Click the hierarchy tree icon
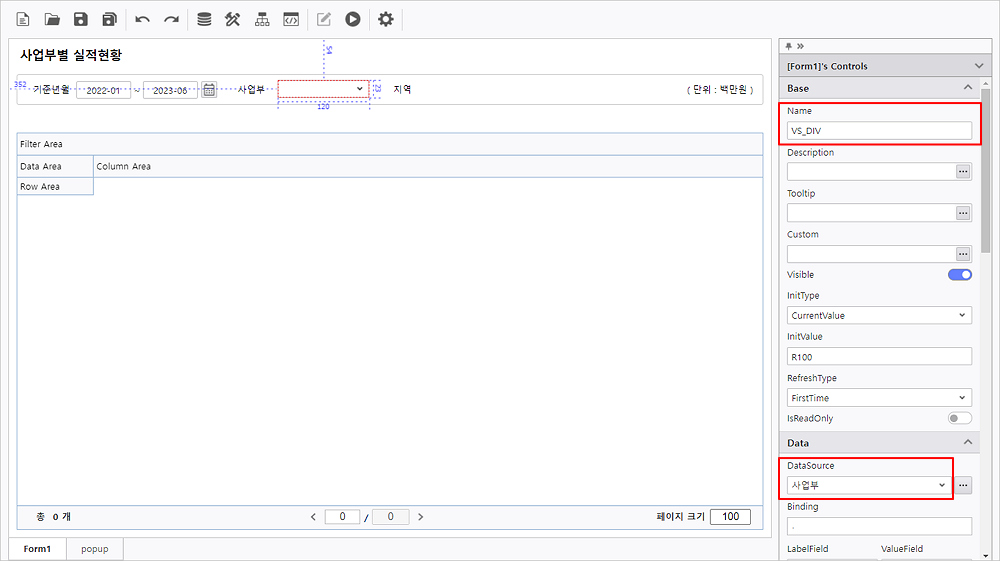Viewport: 1000px width, 561px height. 262,19
